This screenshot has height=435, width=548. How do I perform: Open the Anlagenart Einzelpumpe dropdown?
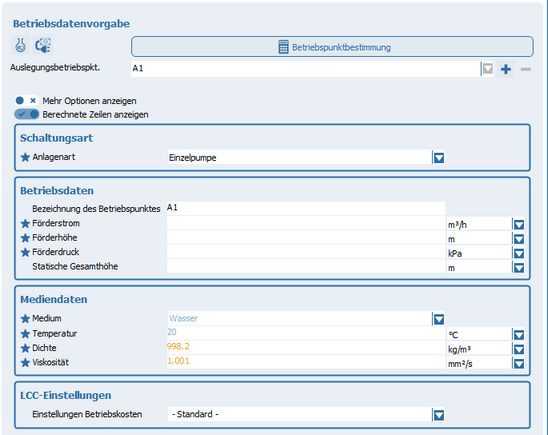(439, 158)
